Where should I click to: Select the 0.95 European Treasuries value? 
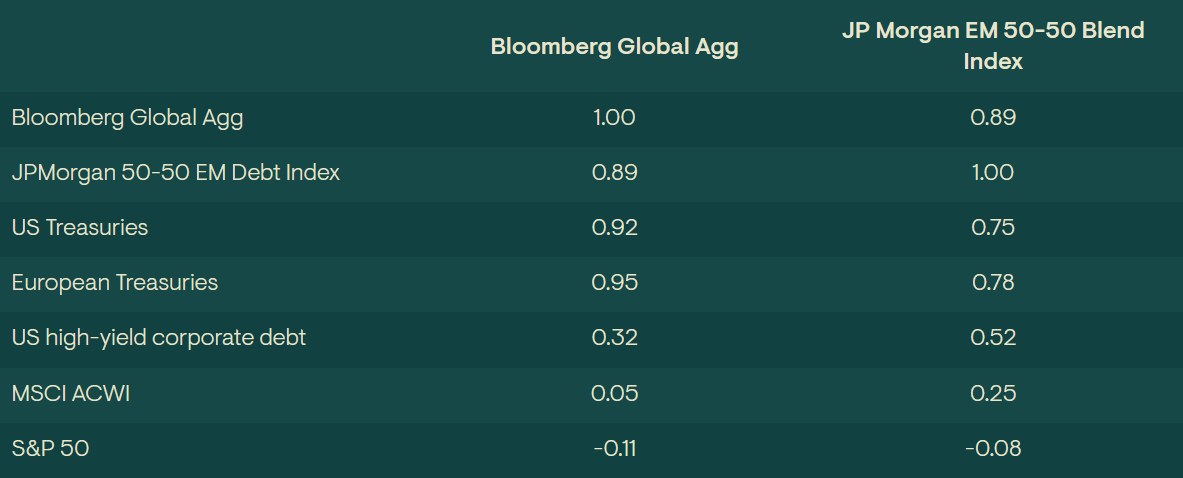click(x=614, y=283)
